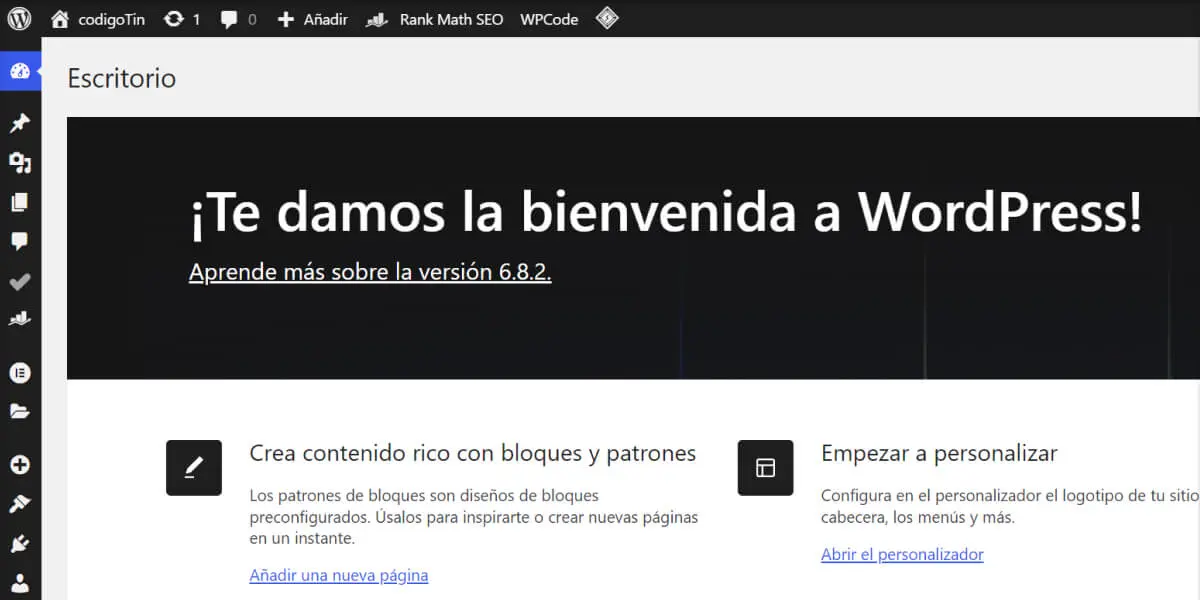Click the Páginas sidebar icon
This screenshot has height=600, width=1200.
point(20,202)
